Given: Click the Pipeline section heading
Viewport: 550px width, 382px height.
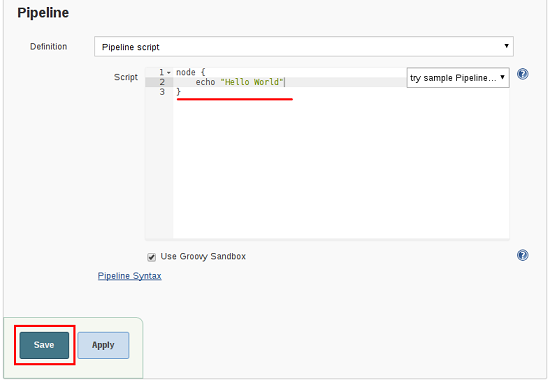Looking at the screenshot, I should tap(43, 13).
